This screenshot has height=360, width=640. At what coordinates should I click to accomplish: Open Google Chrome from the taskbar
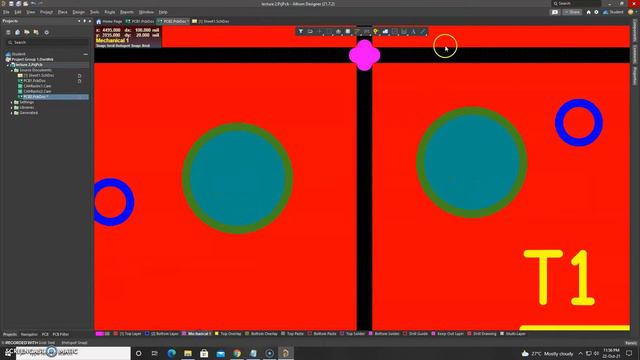click(237, 353)
